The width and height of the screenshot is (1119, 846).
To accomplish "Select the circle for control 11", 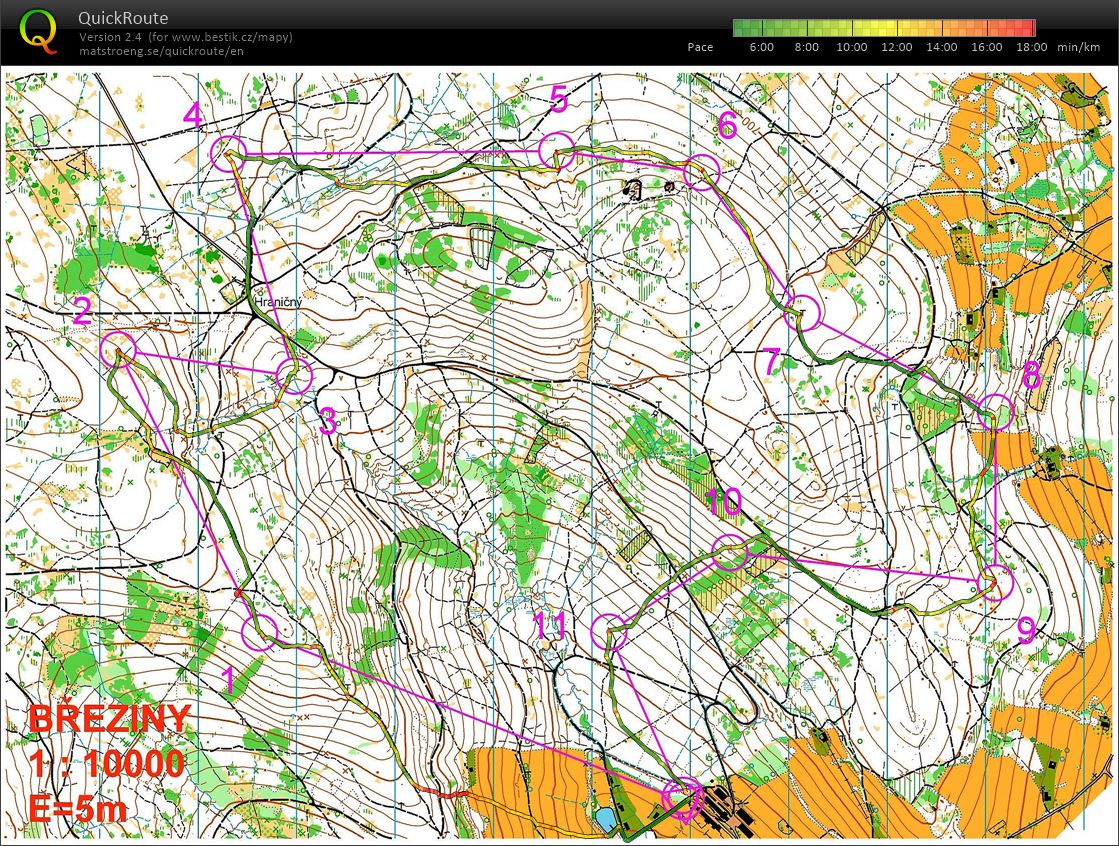I will pos(609,633).
